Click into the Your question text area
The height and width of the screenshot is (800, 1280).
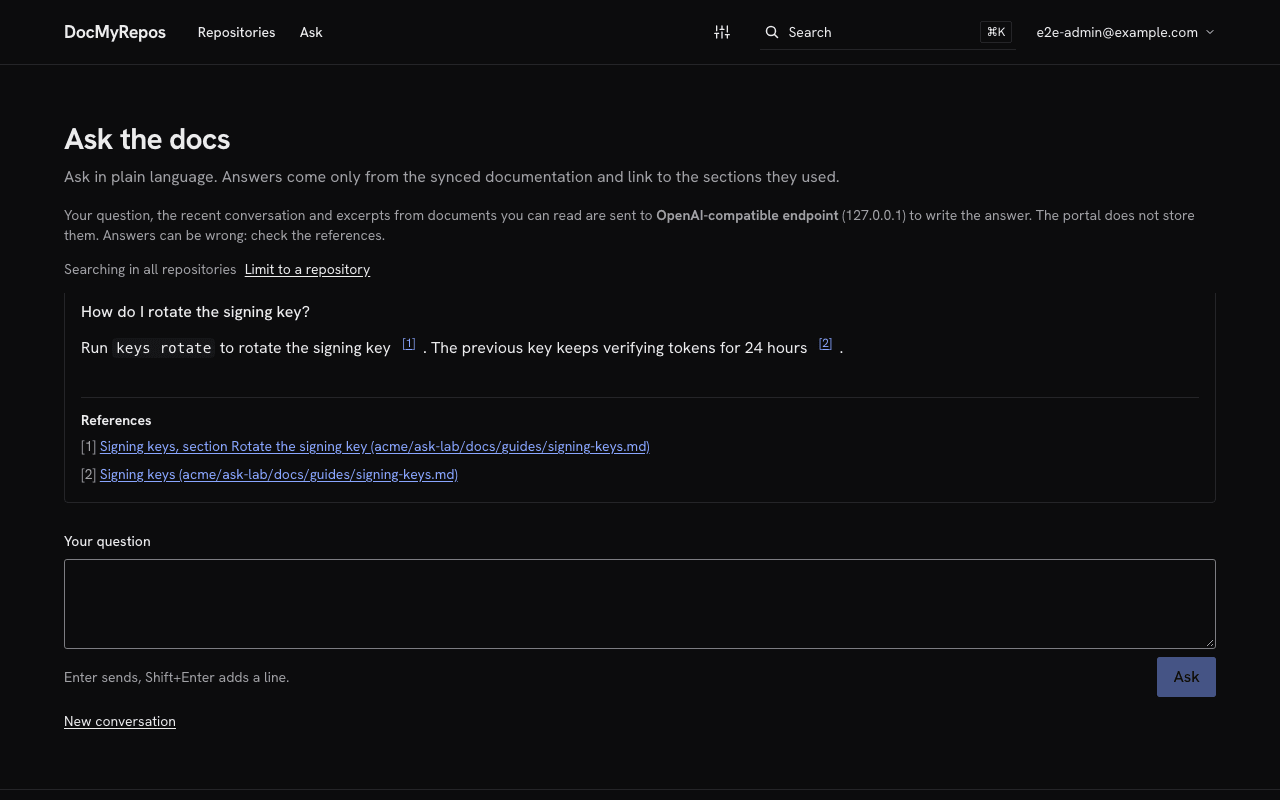click(640, 604)
